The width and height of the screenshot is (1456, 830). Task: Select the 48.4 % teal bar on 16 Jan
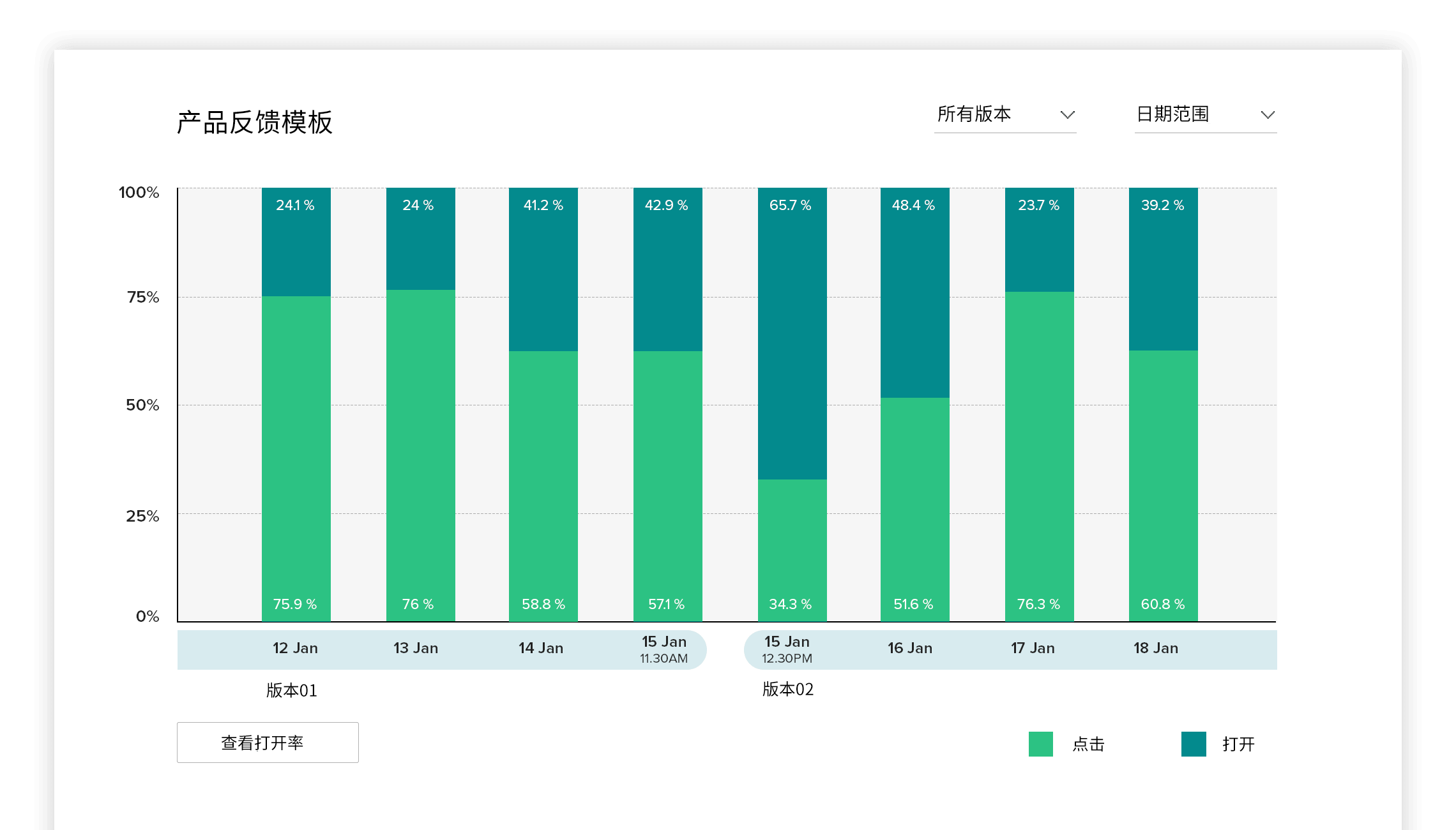click(x=914, y=292)
